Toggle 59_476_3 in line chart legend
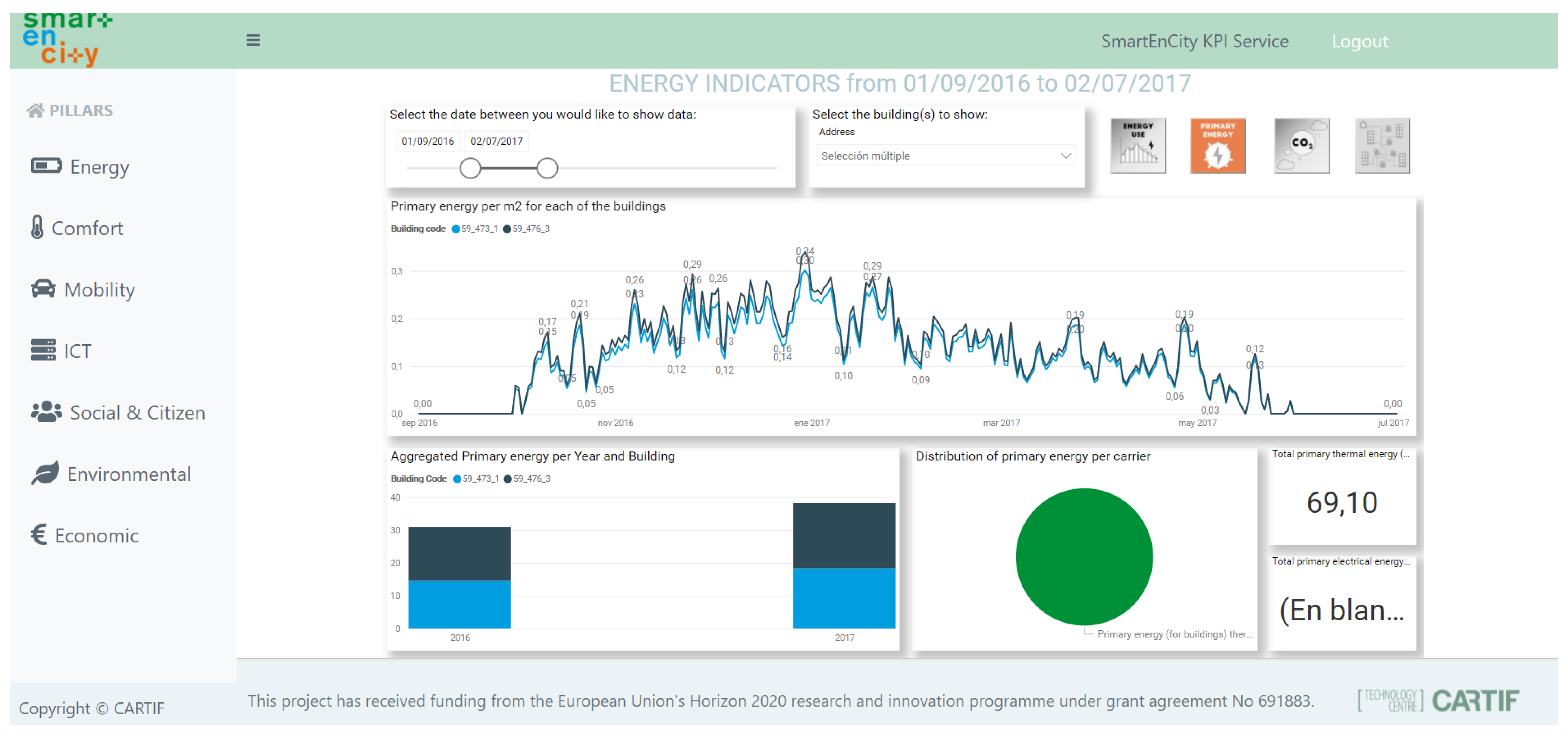 [526, 229]
